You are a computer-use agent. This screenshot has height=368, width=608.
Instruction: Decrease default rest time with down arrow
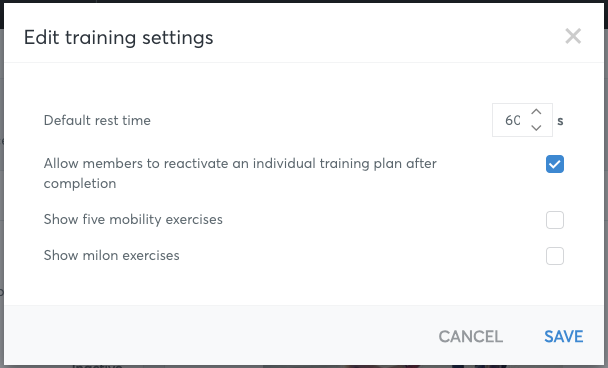point(536,128)
